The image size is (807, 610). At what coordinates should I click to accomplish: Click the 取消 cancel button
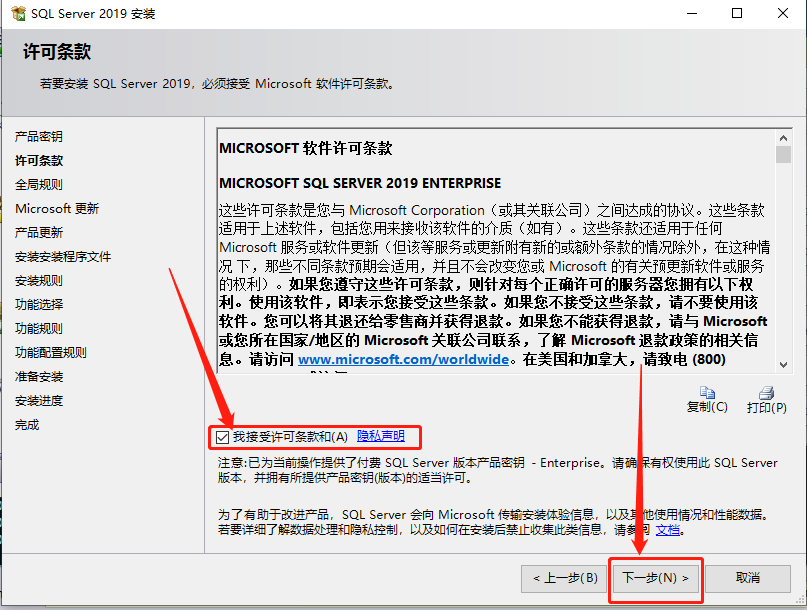[x=748, y=578]
